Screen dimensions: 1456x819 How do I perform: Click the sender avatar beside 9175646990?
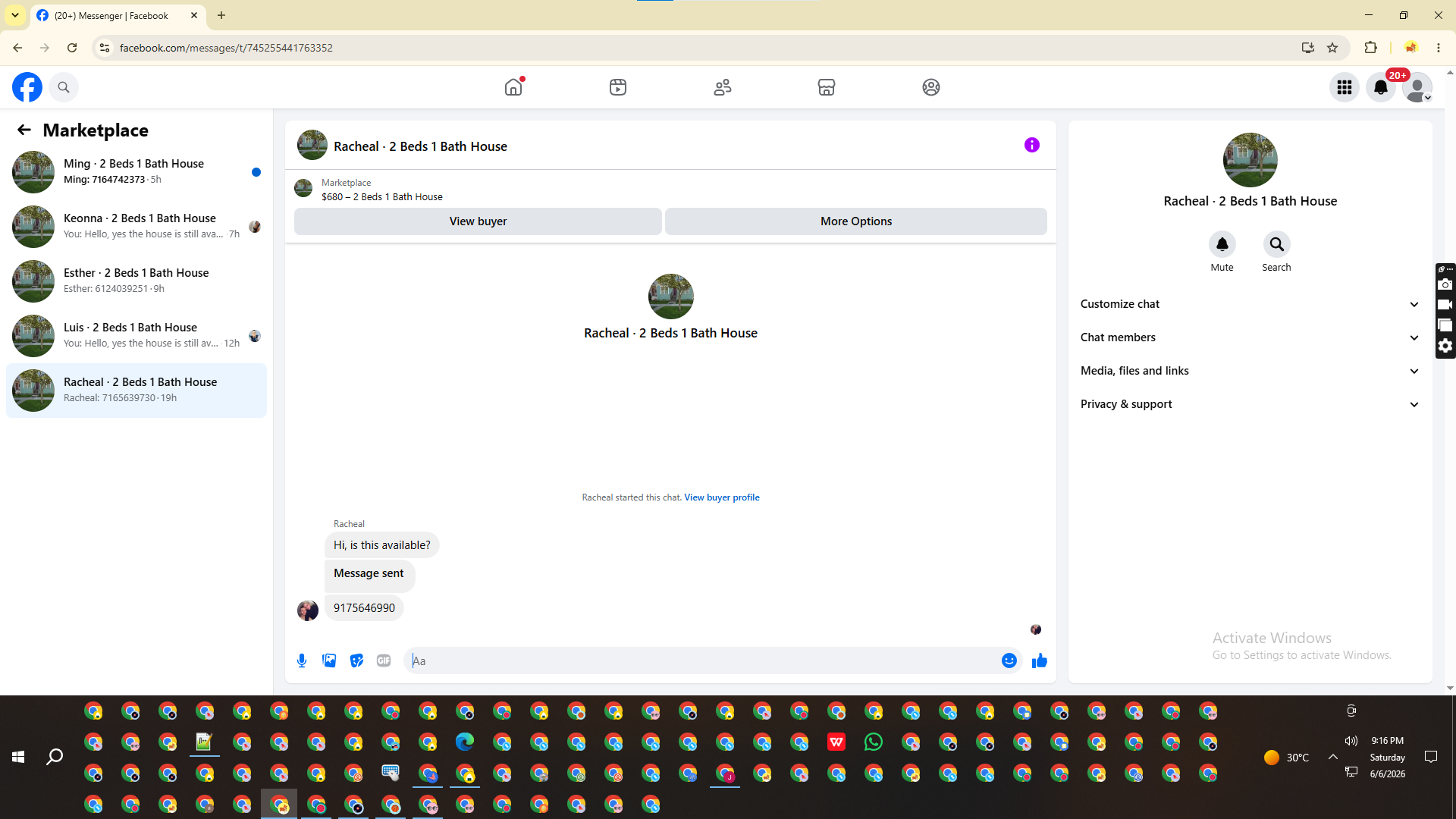[x=308, y=610]
